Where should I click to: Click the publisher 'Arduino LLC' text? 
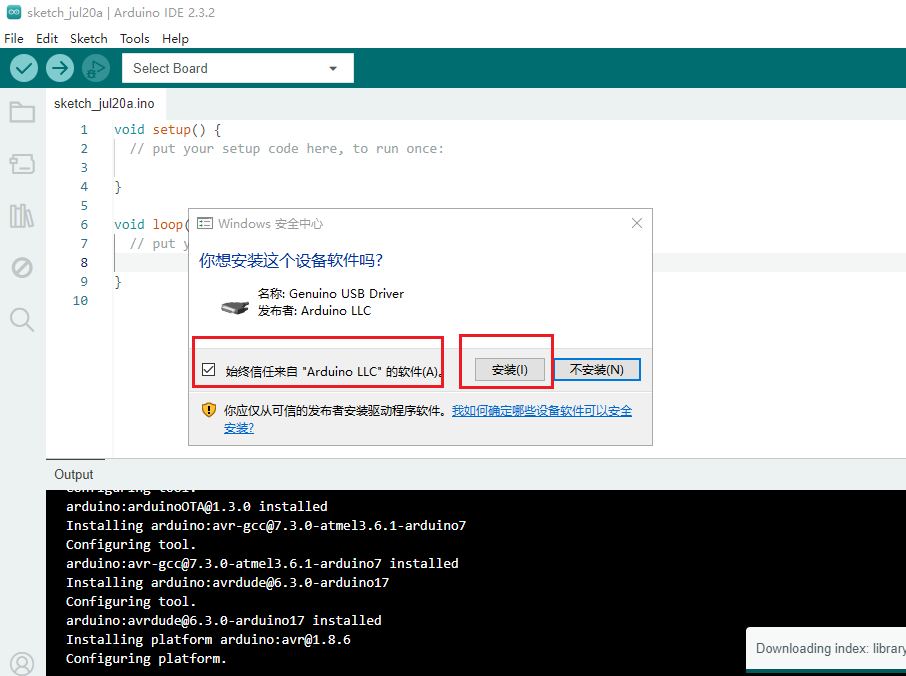[336, 311]
